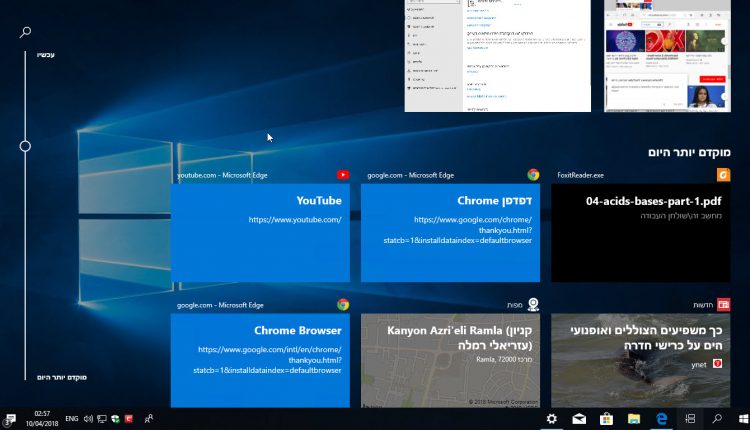Click Chrome icon above Chrome Browser card

pos(343,305)
